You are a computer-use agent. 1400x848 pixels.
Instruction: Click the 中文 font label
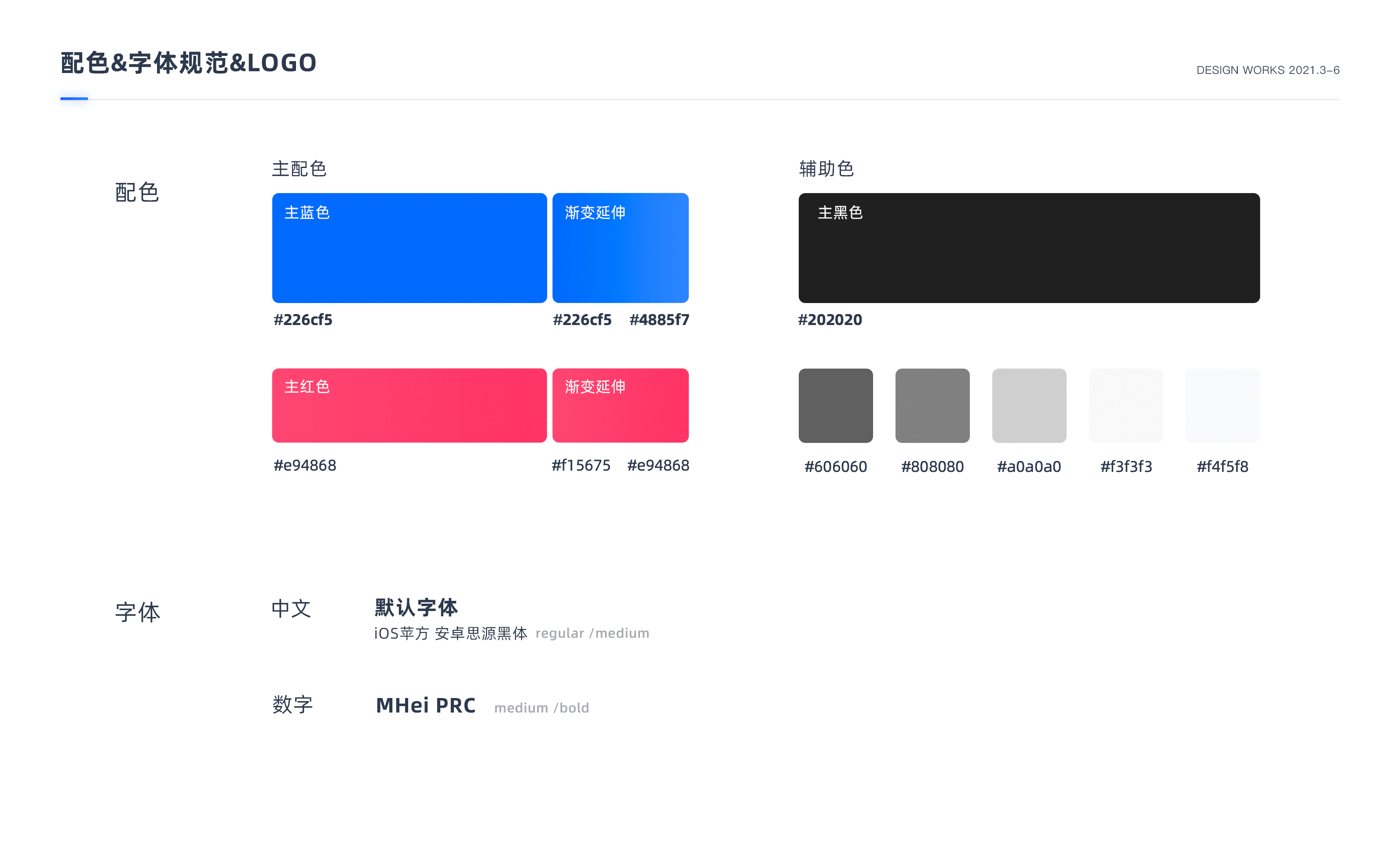click(x=291, y=609)
